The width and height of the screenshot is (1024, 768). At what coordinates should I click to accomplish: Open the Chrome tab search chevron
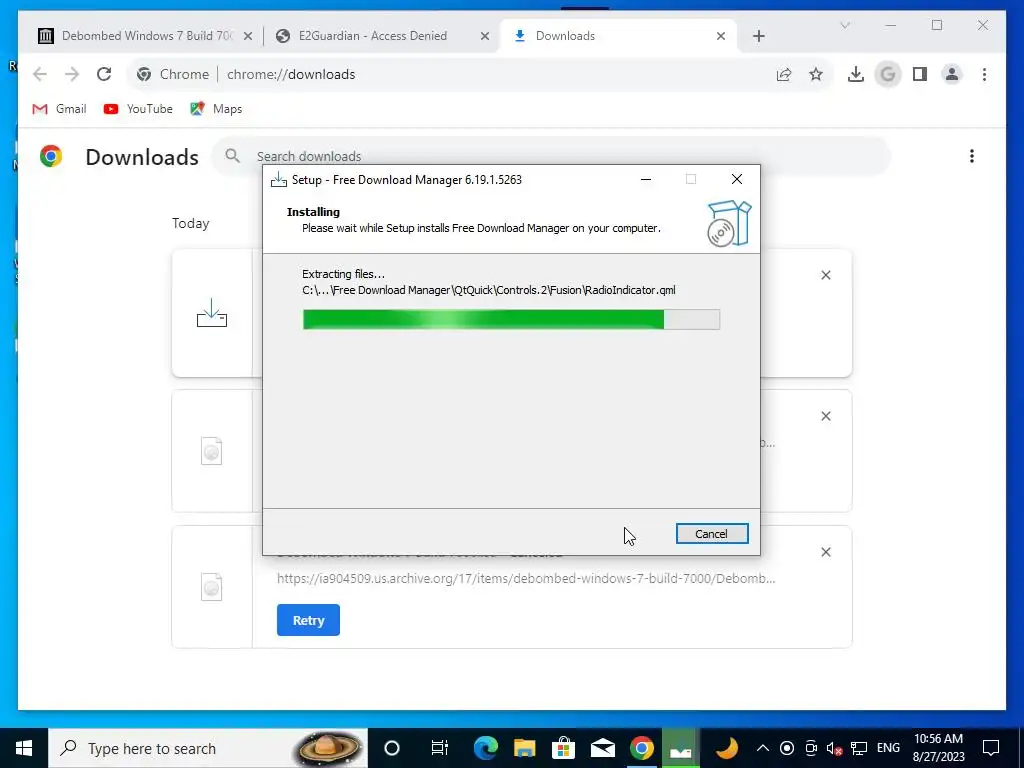(844, 25)
